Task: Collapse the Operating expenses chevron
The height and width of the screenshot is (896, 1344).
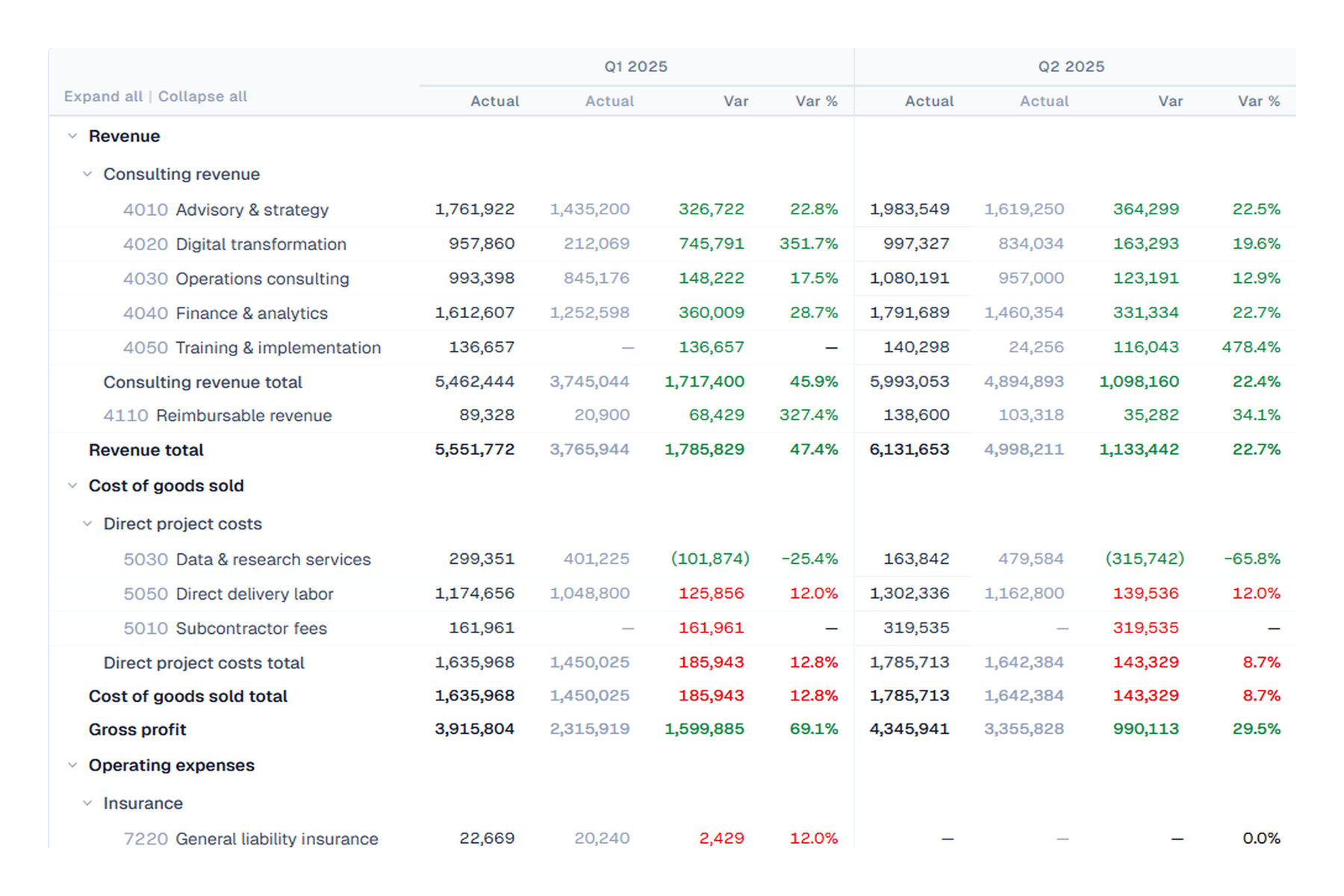Action: (72, 765)
